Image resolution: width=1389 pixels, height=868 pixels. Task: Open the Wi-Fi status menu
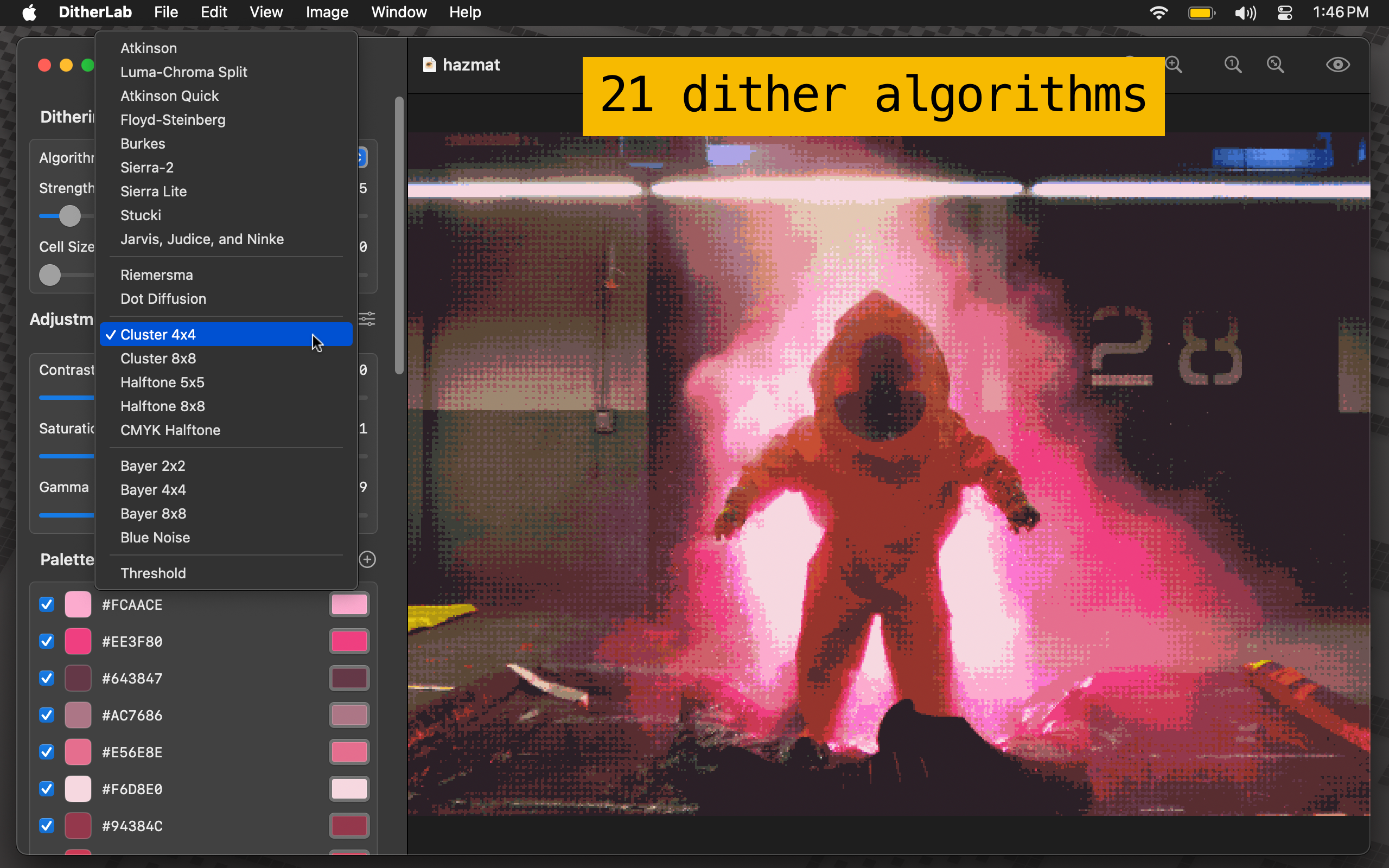tap(1159, 12)
